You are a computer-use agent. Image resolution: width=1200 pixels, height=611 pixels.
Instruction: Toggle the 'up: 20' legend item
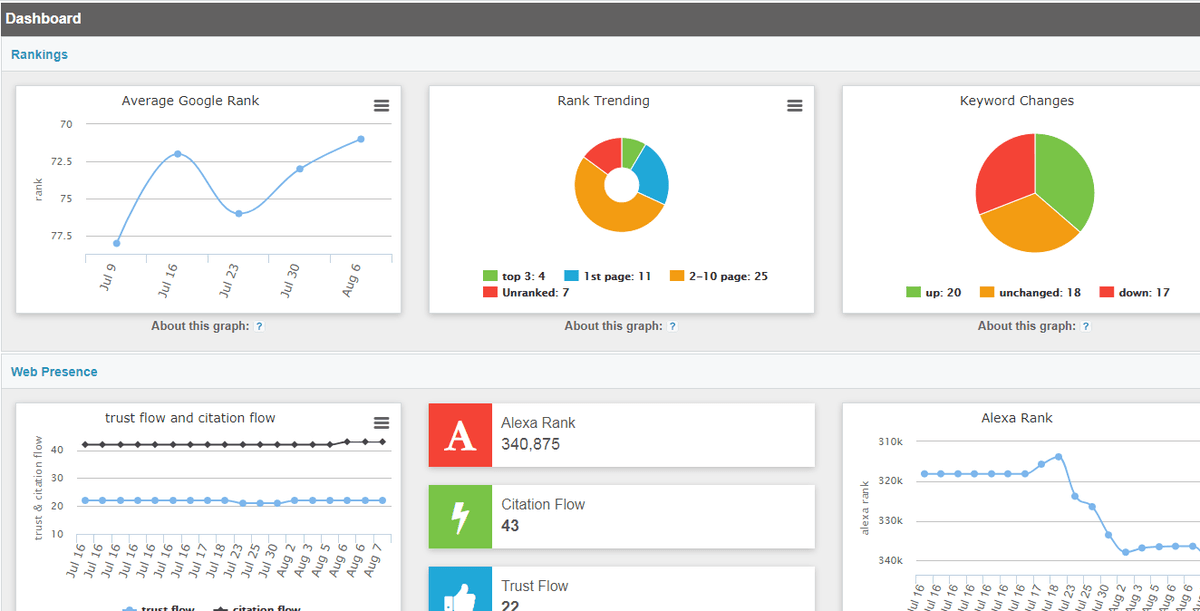934,292
